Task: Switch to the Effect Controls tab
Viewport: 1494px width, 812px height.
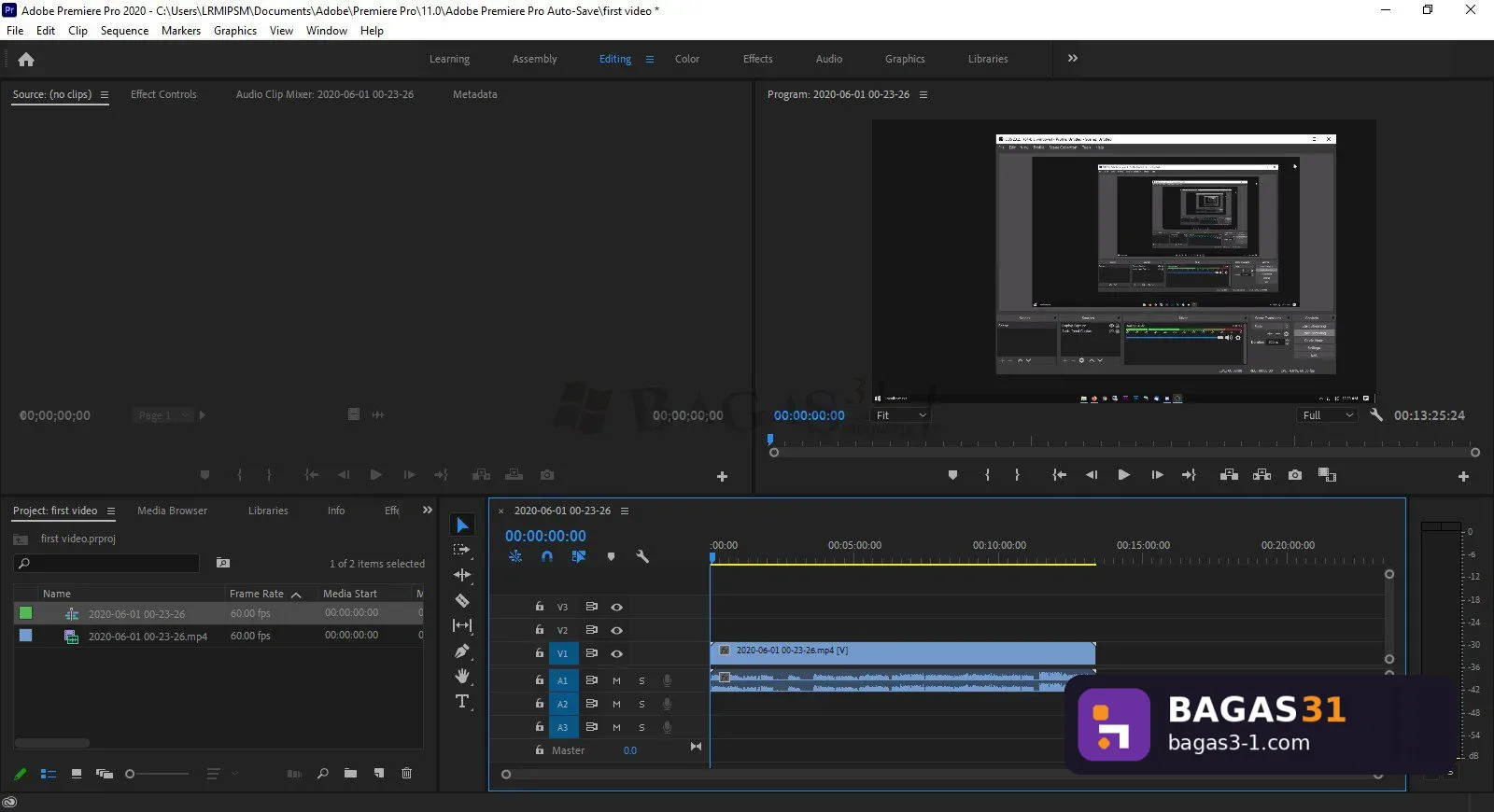Action: 163,94
